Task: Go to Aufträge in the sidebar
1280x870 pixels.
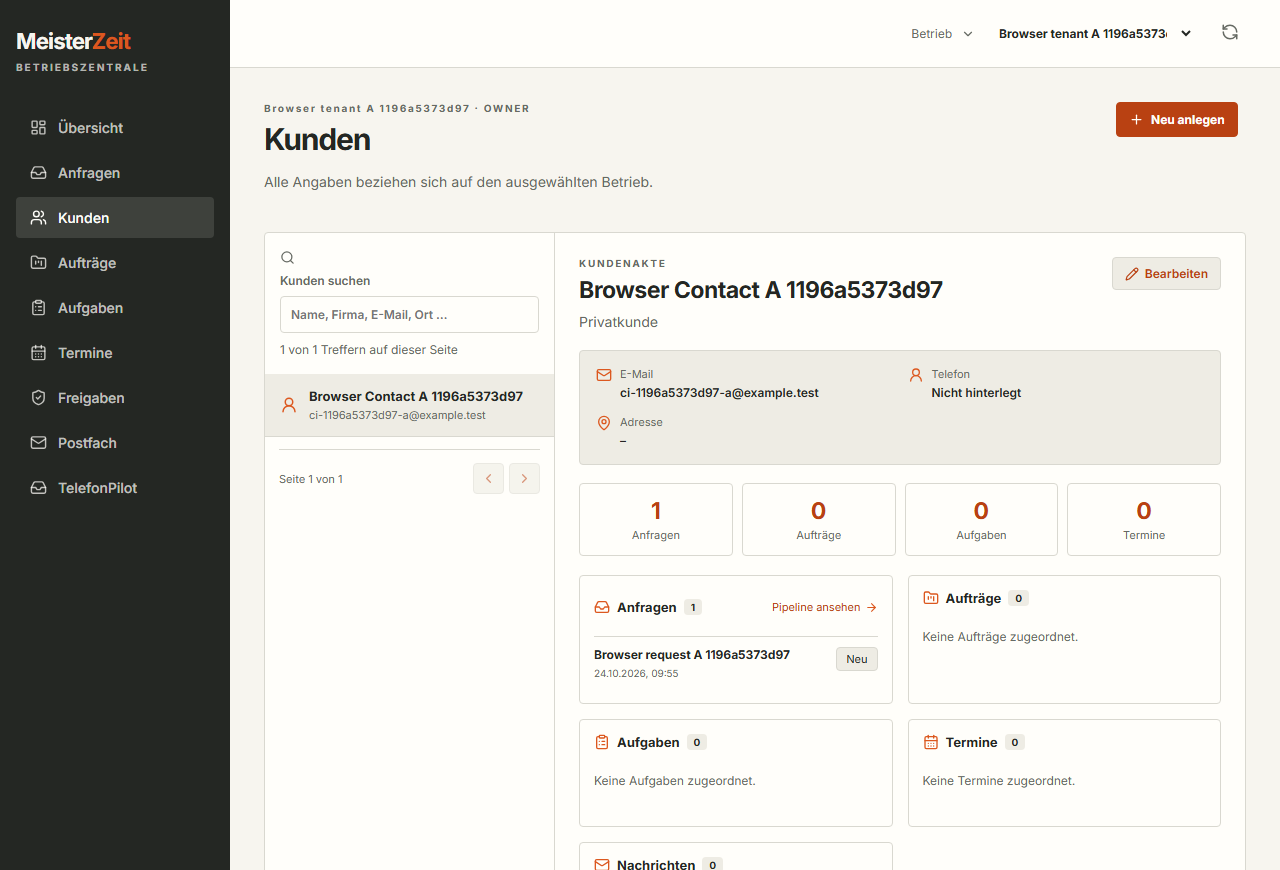Action: pos(115,263)
